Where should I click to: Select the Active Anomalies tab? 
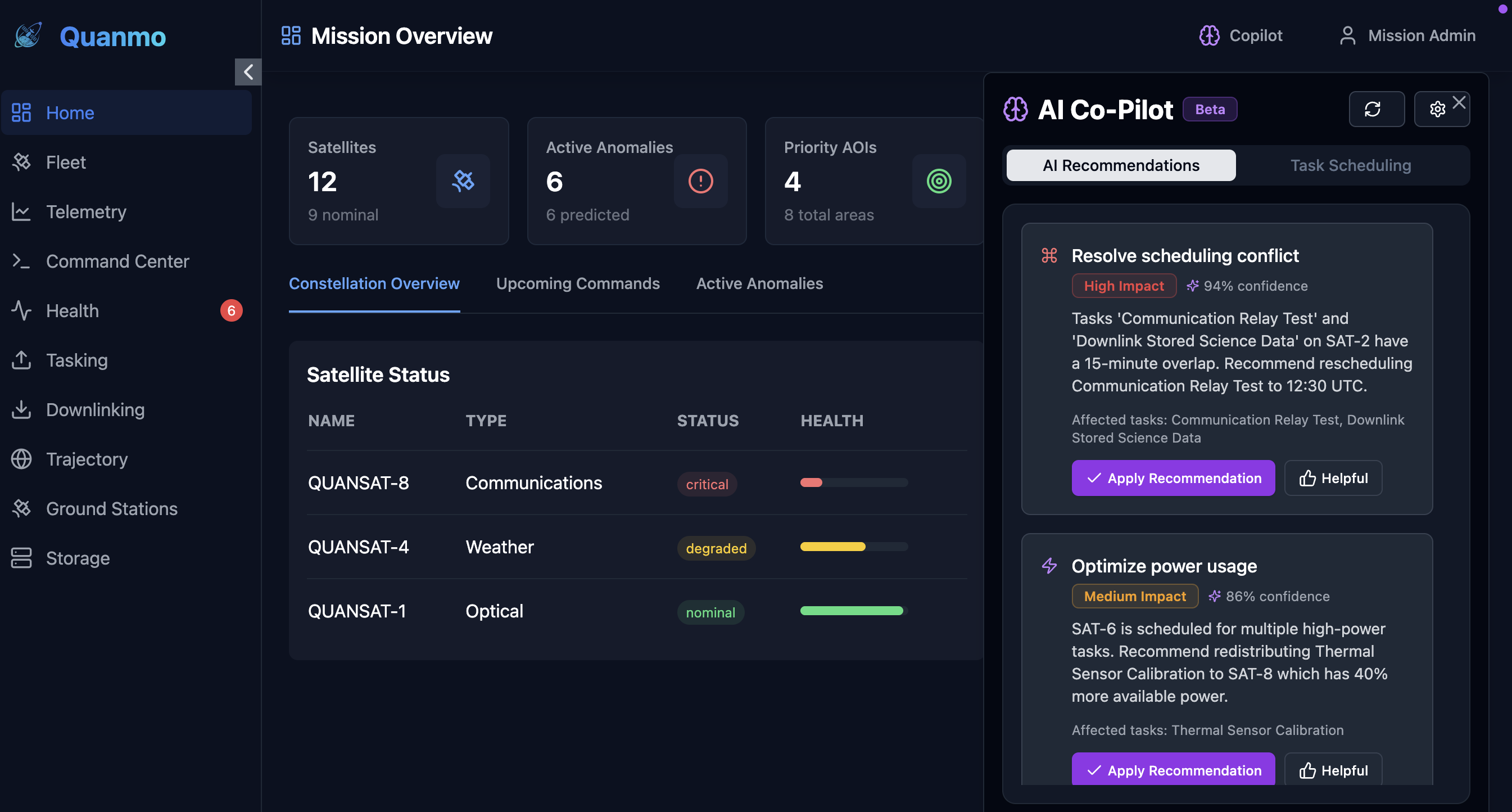click(x=759, y=283)
